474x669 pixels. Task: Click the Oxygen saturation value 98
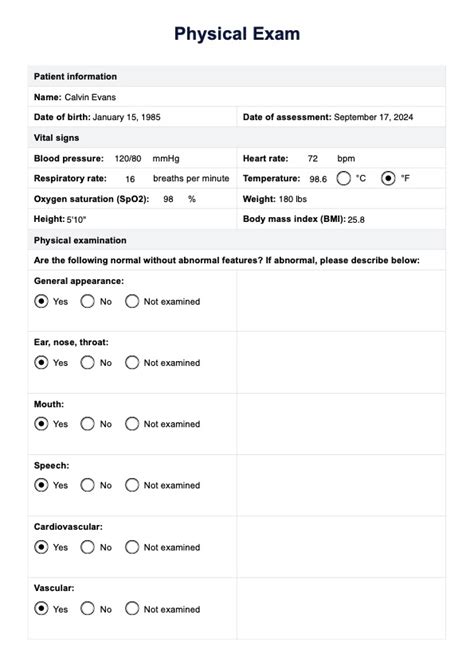tap(169, 199)
